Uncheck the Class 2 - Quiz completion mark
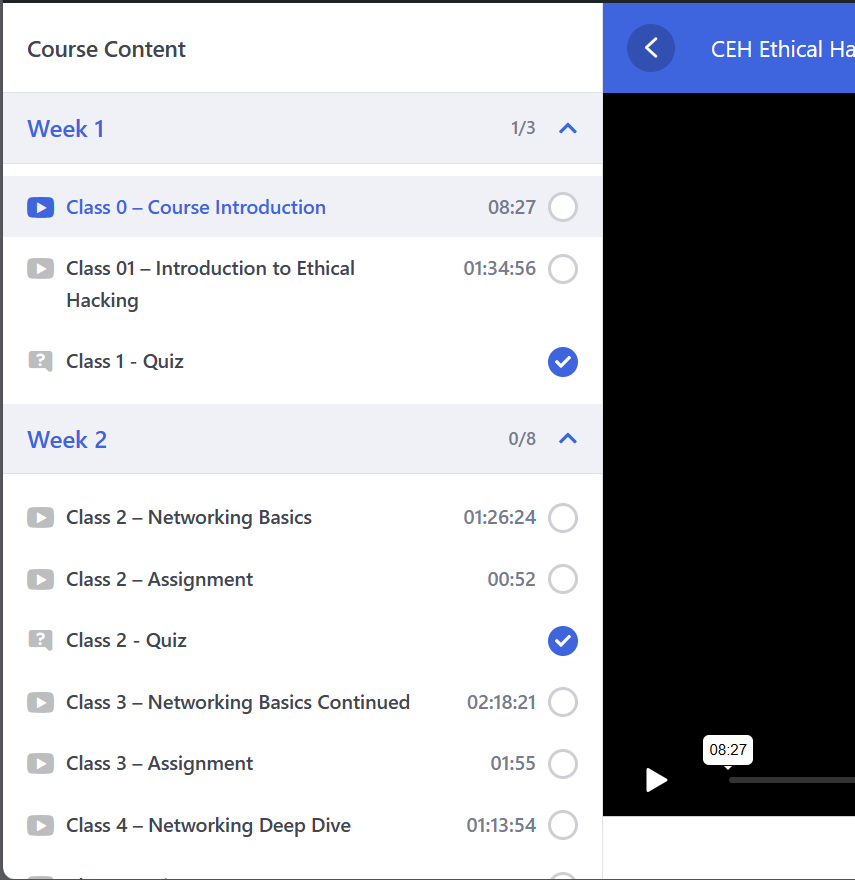The image size is (855, 880). pos(563,641)
